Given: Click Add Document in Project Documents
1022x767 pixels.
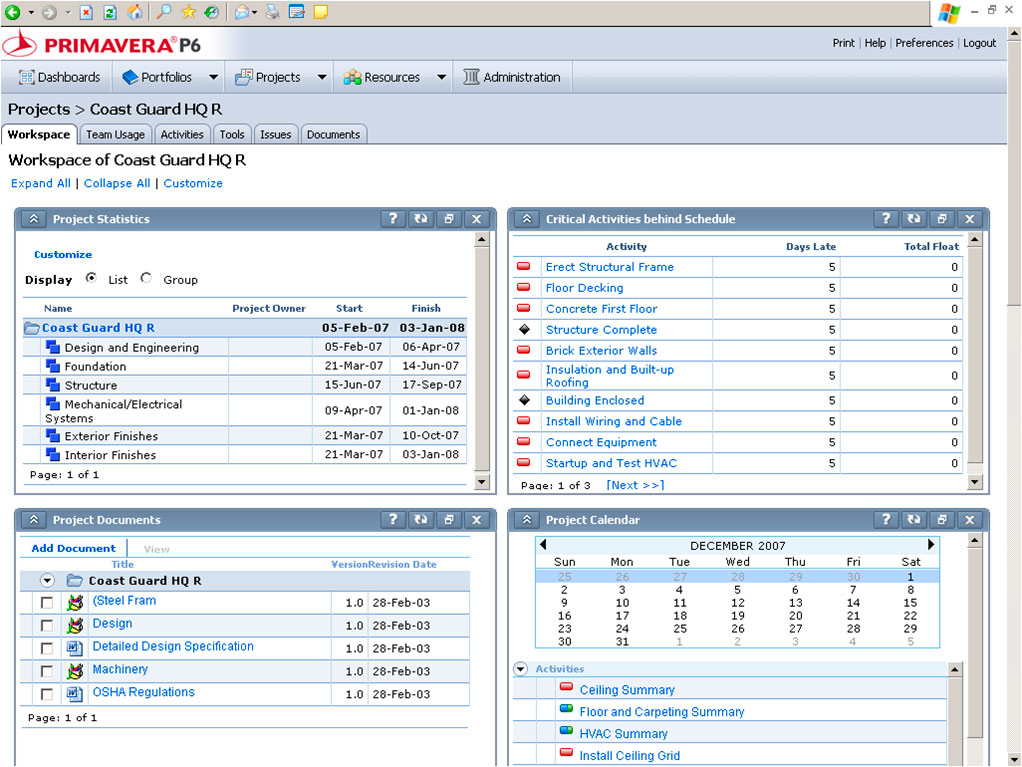Looking at the screenshot, I should pos(73,548).
